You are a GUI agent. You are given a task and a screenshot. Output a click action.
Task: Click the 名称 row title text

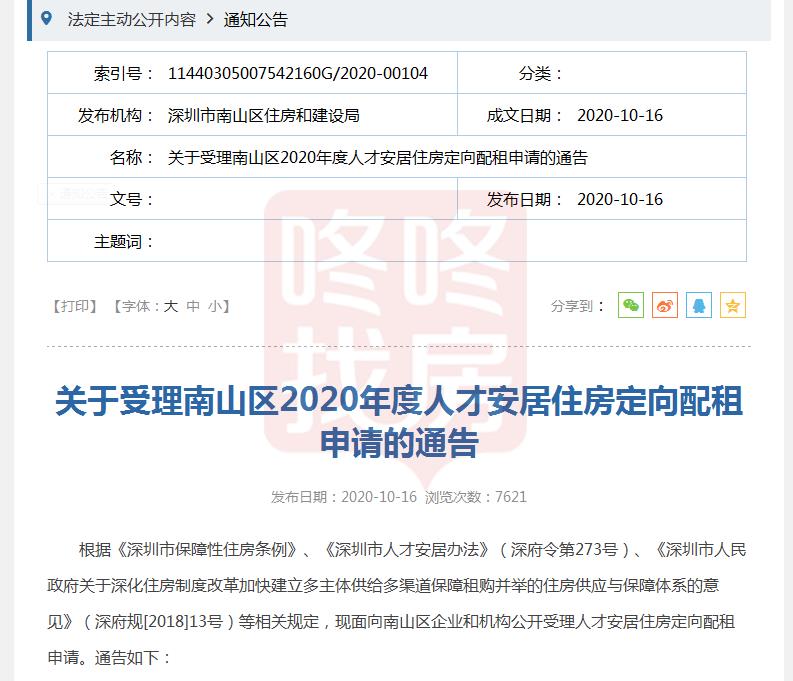point(377,157)
